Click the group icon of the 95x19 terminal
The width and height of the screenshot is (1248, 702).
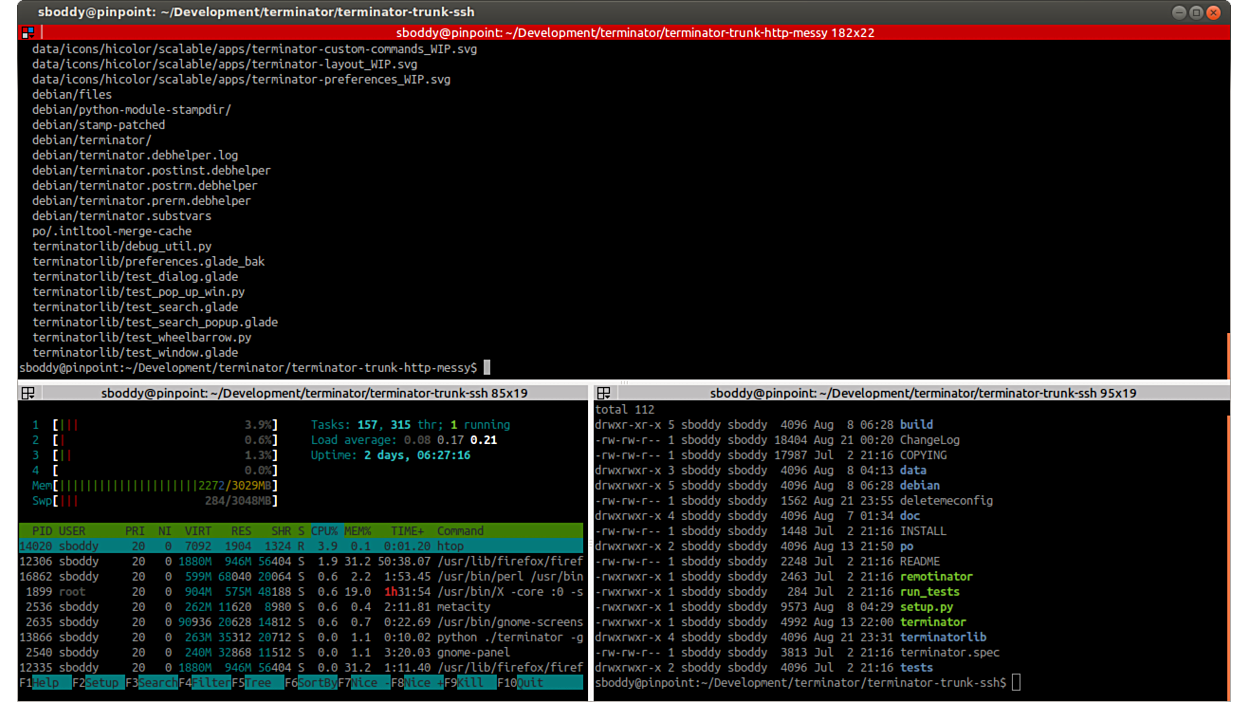pos(604,393)
